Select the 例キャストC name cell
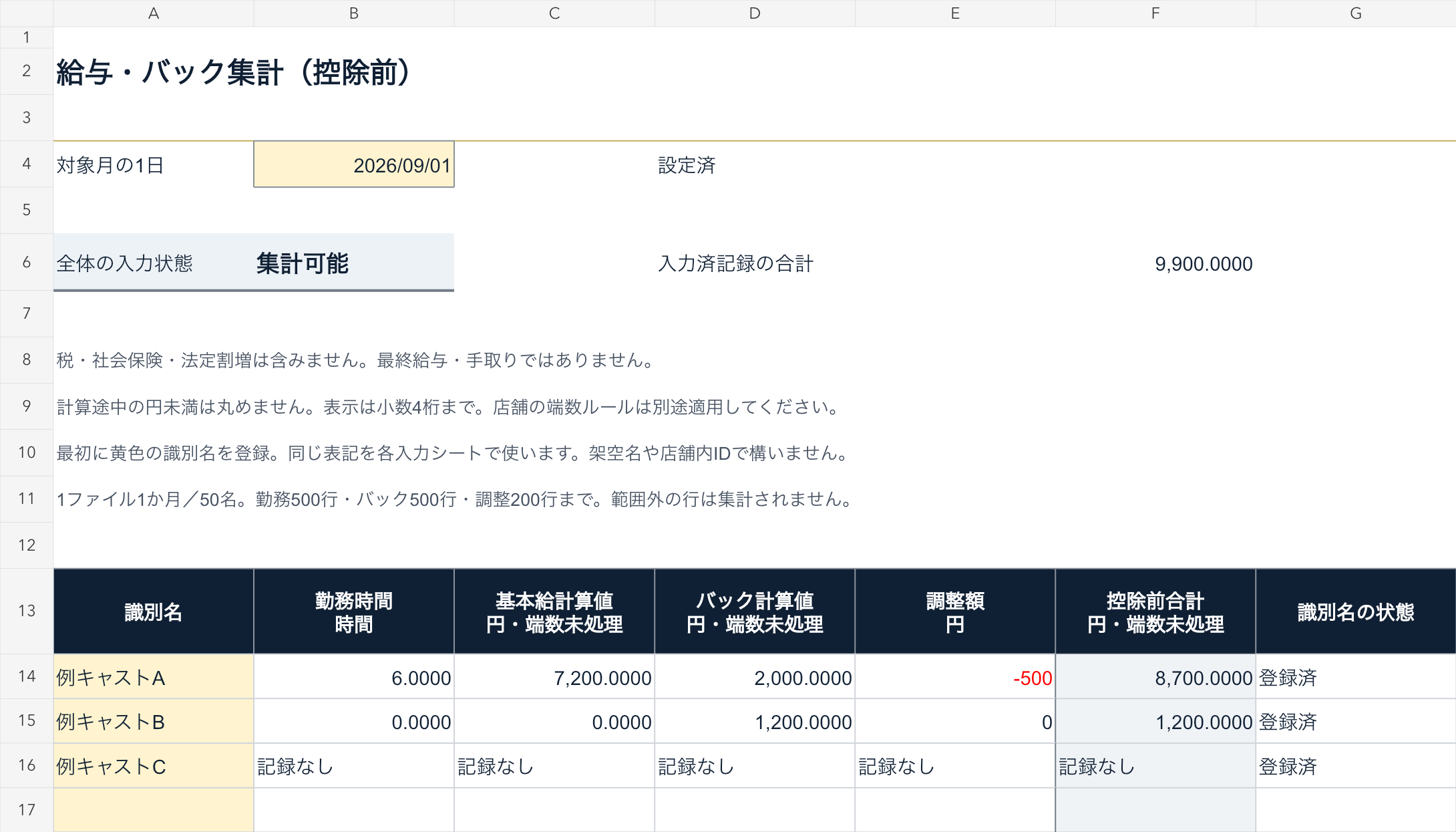 [154, 766]
